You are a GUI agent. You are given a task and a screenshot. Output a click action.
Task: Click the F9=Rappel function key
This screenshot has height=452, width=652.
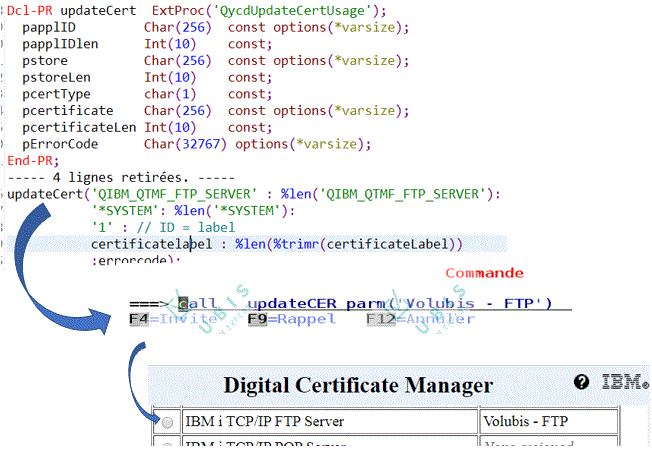click(291, 319)
